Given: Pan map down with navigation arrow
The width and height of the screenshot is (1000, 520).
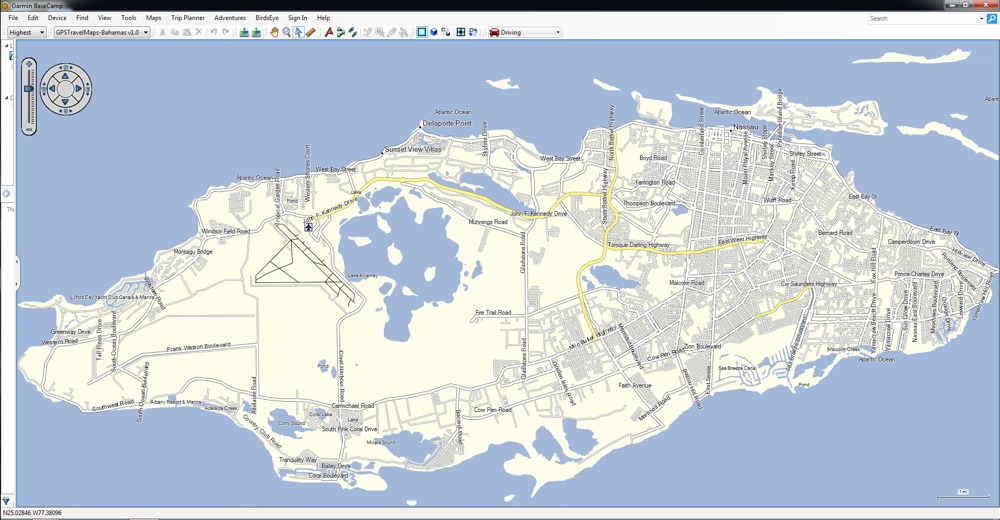Looking at the screenshot, I should click(66, 101).
